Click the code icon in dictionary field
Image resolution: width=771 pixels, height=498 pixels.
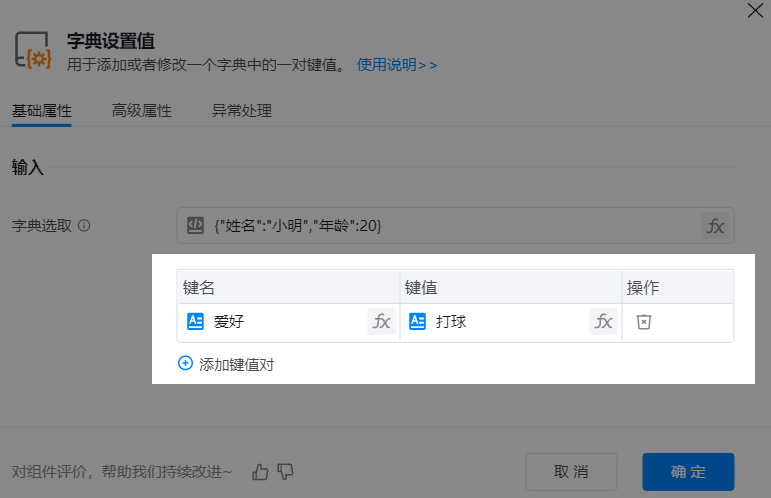point(196,226)
